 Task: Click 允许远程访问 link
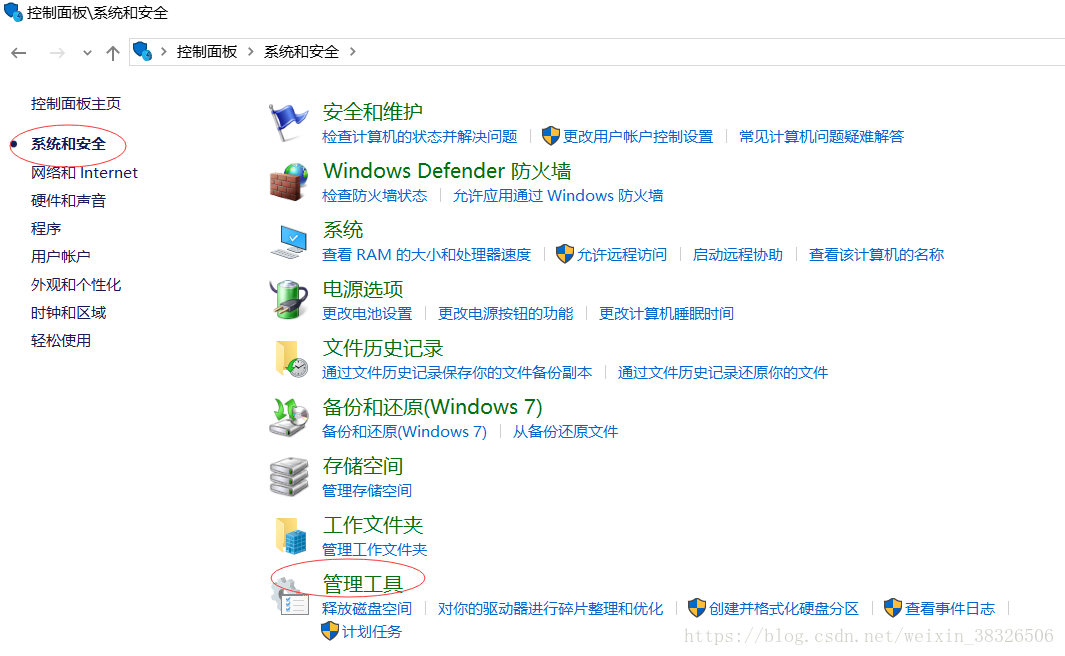pos(621,255)
